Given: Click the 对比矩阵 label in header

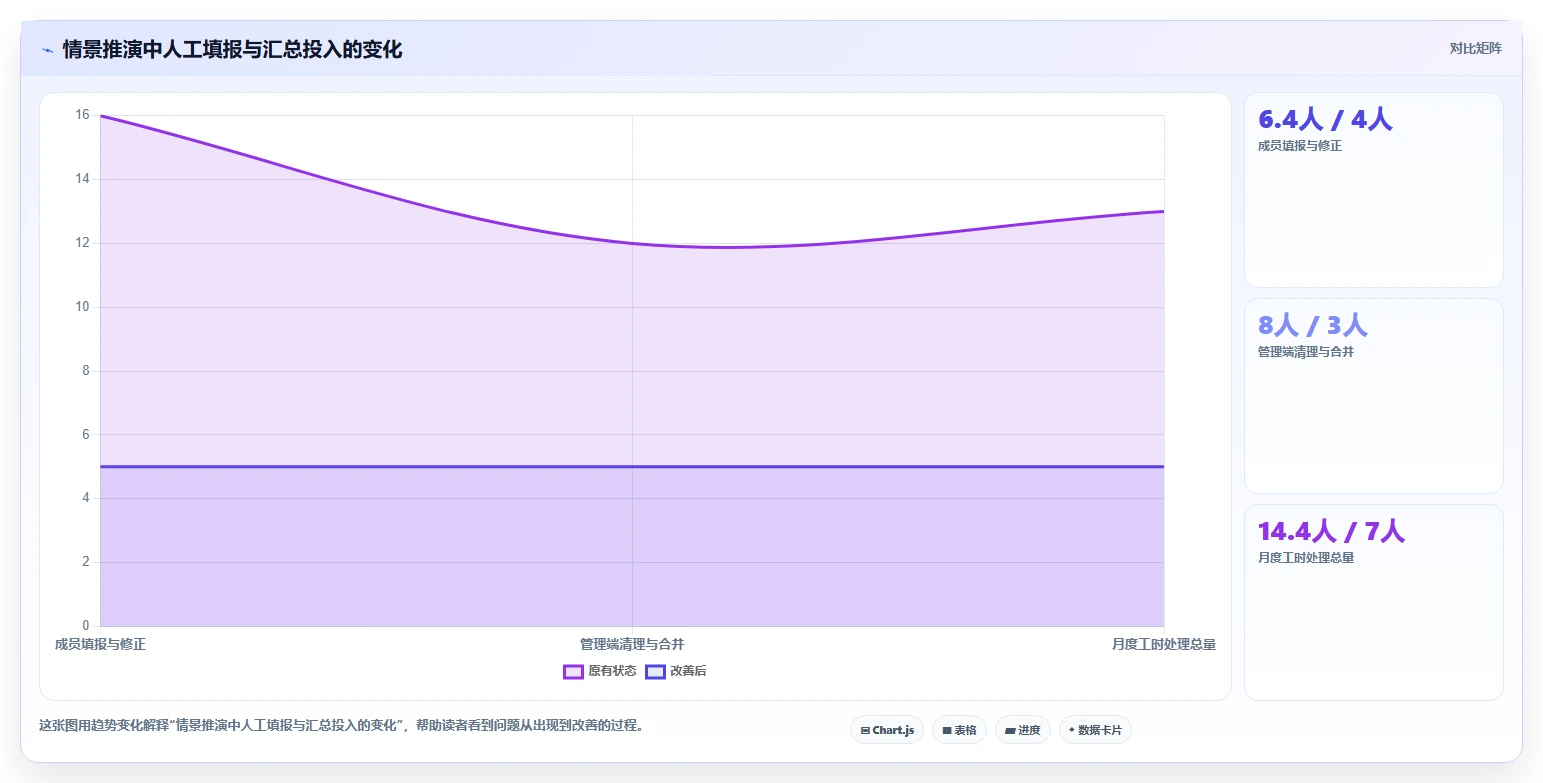Looking at the screenshot, I should 1475,48.
